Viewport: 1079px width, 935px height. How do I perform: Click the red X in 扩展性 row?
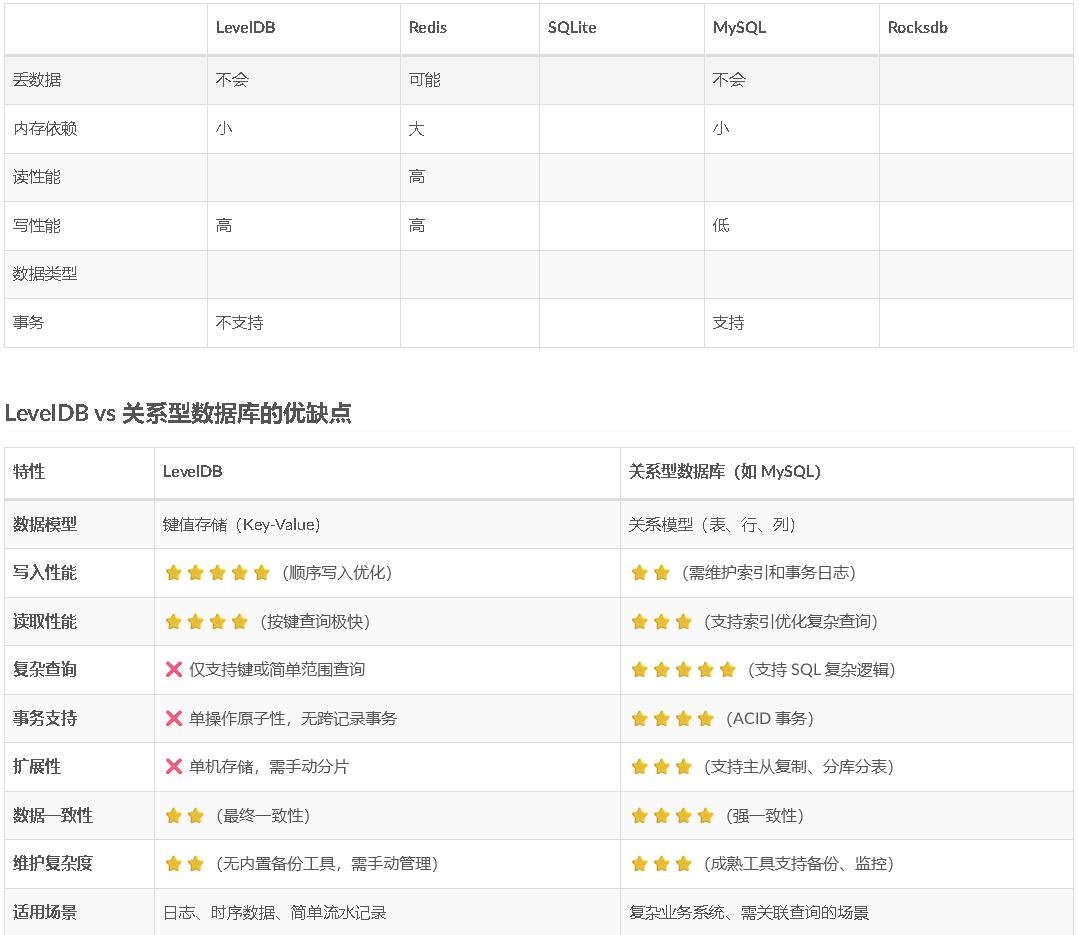(x=173, y=766)
